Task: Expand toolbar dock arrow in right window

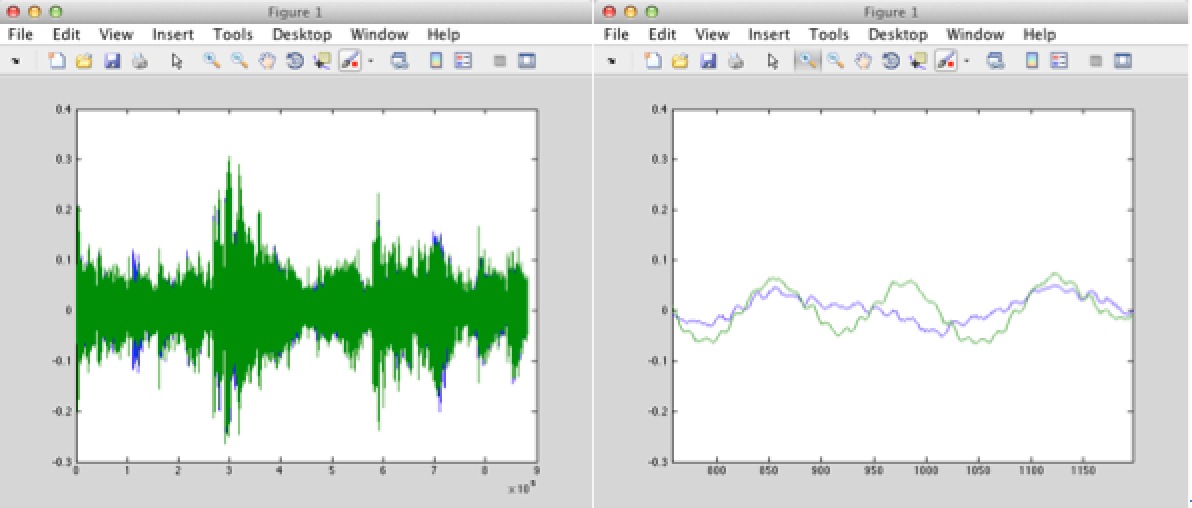Action: click(x=612, y=62)
